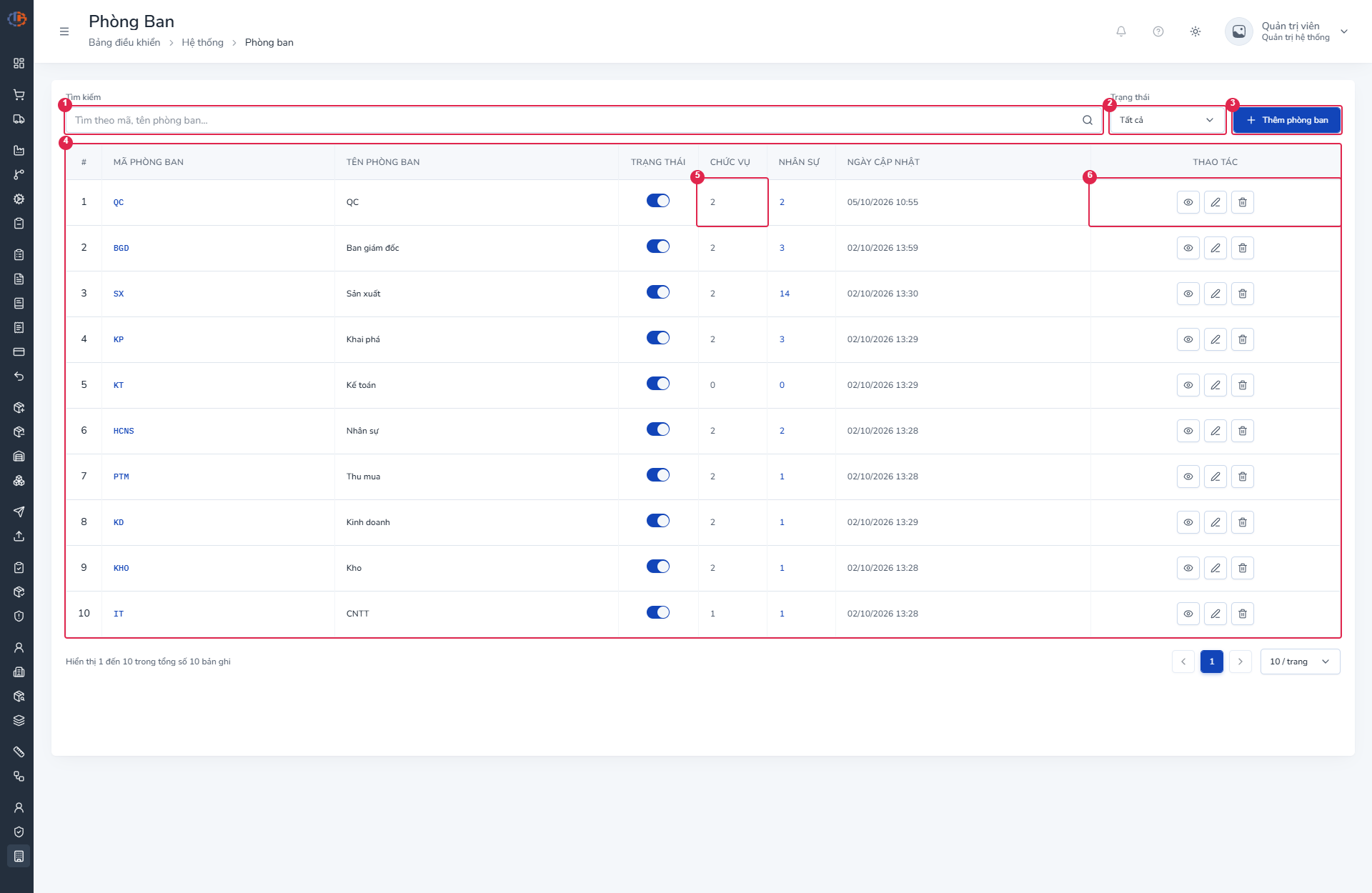Open the KHO department code link
Image resolution: width=1372 pixels, height=893 pixels.
pyautogui.click(x=121, y=568)
